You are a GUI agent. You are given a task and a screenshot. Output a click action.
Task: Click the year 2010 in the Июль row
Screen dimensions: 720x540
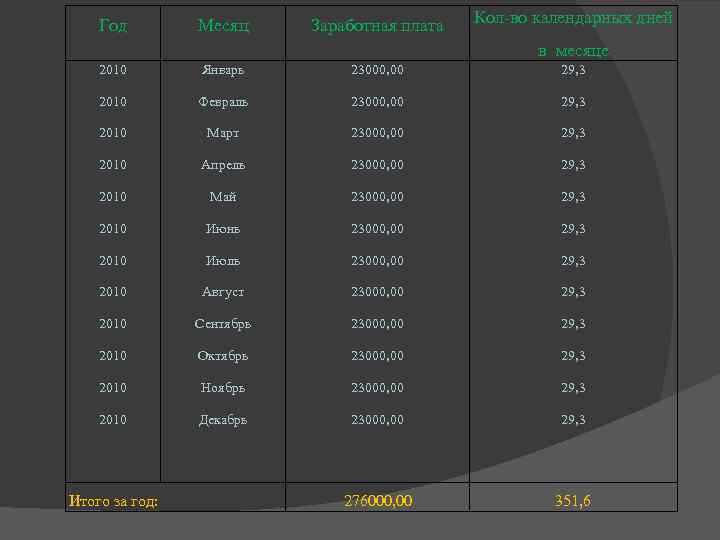pos(113,261)
